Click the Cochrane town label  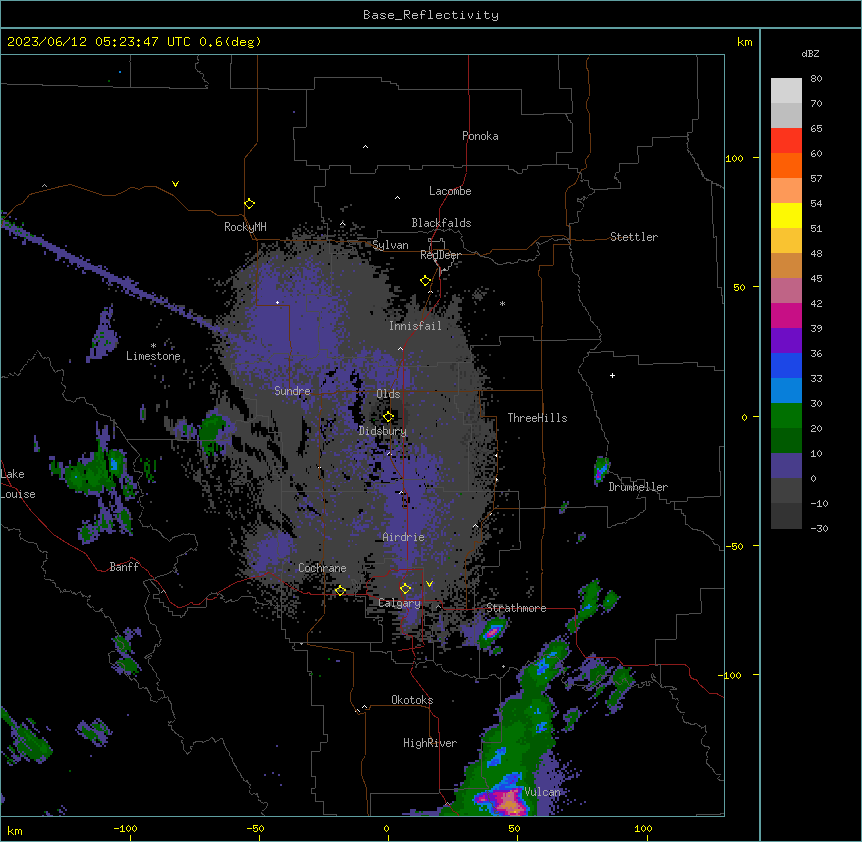point(322,568)
